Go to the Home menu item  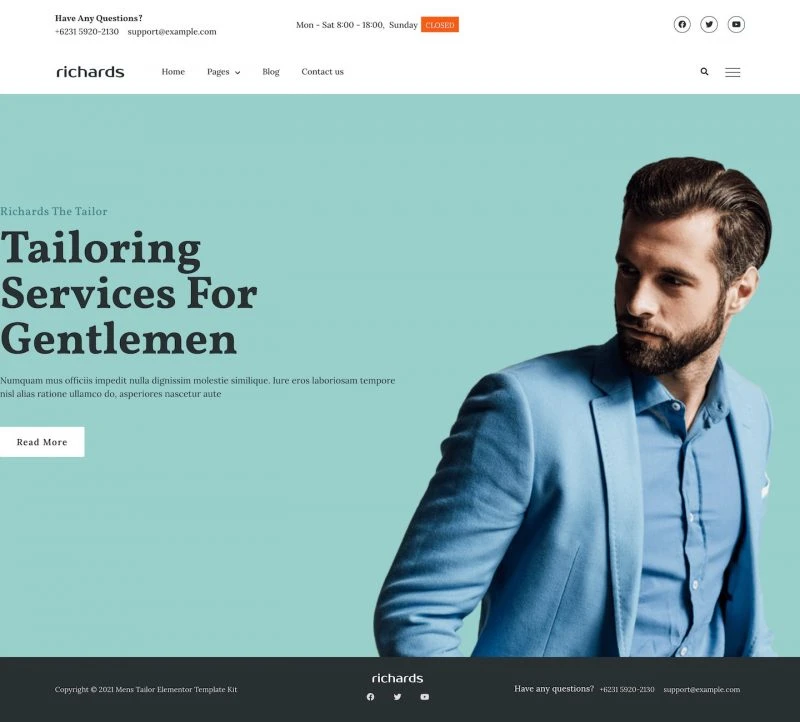pos(173,71)
